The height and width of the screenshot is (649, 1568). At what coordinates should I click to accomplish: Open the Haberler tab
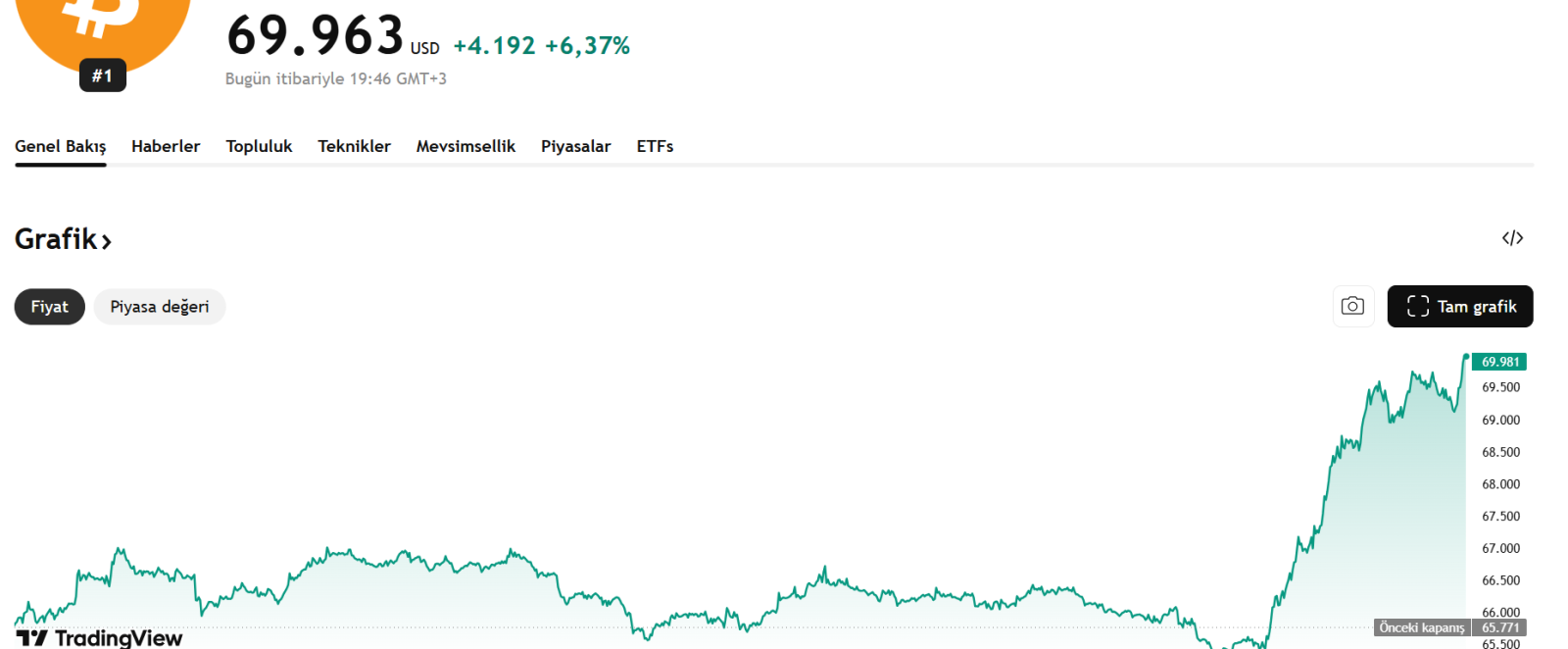pos(166,146)
